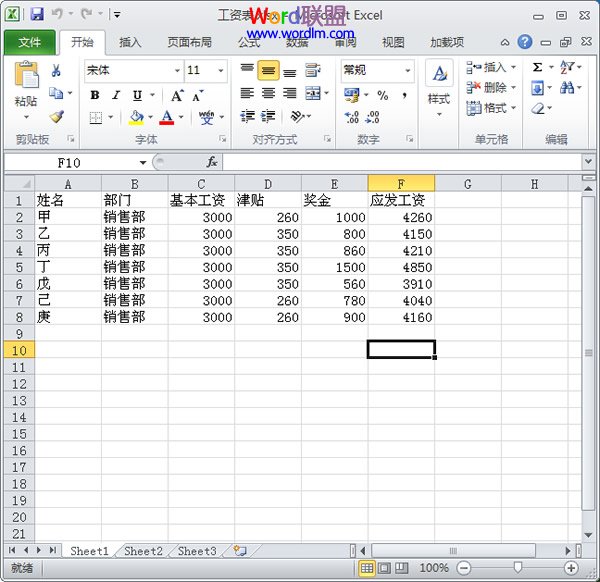Viewport: 600px width, 582px height.
Task: Open the 插入 ribbon tab
Action: tap(130, 42)
